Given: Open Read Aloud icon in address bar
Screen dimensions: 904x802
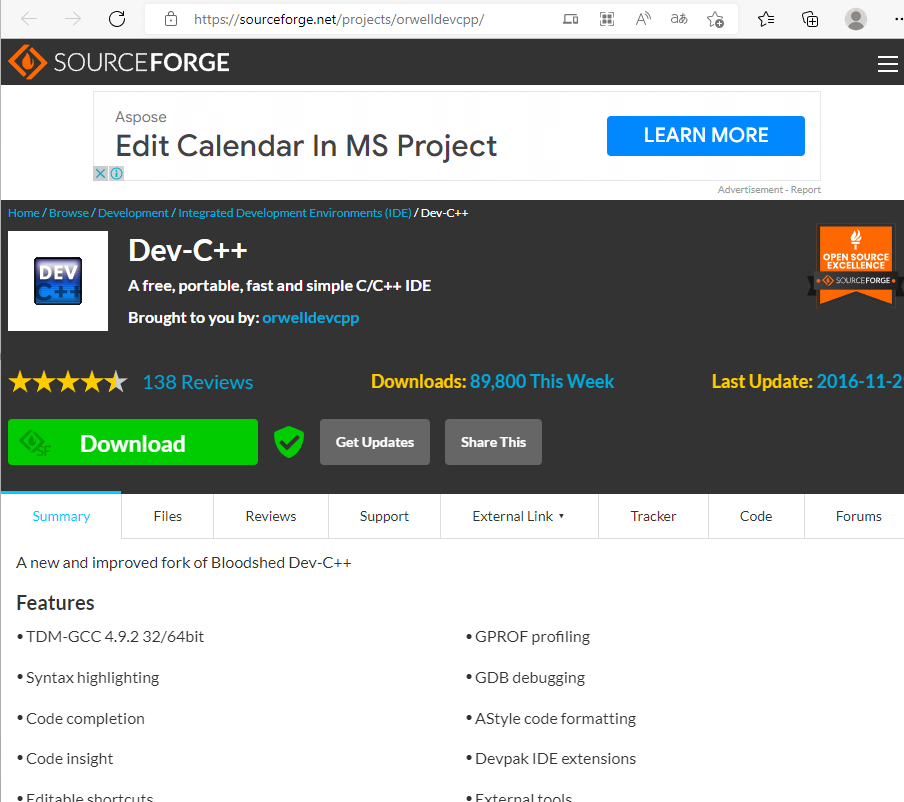Looking at the screenshot, I should pos(643,19).
